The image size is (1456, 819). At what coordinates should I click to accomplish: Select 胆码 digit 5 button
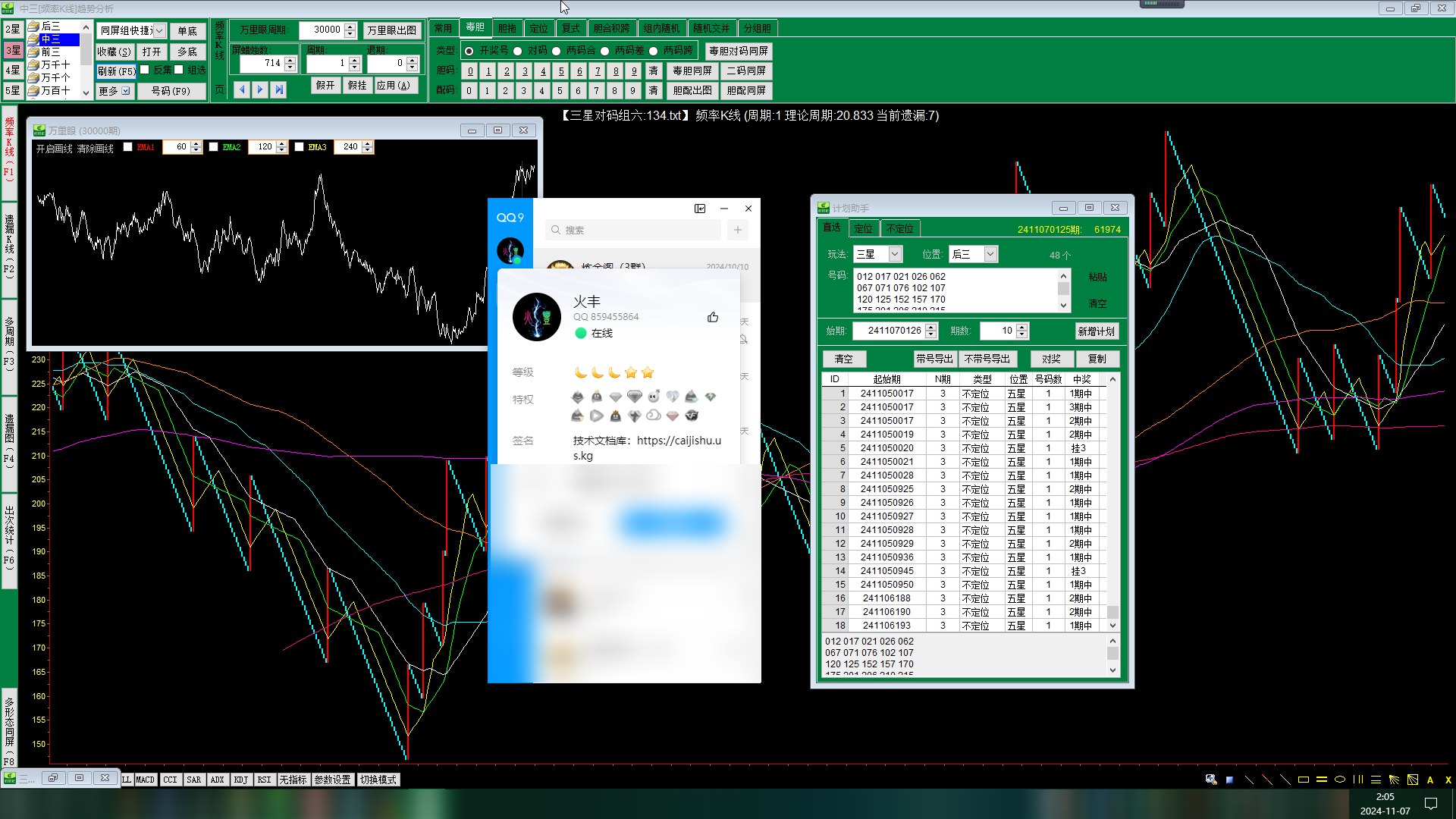point(561,71)
